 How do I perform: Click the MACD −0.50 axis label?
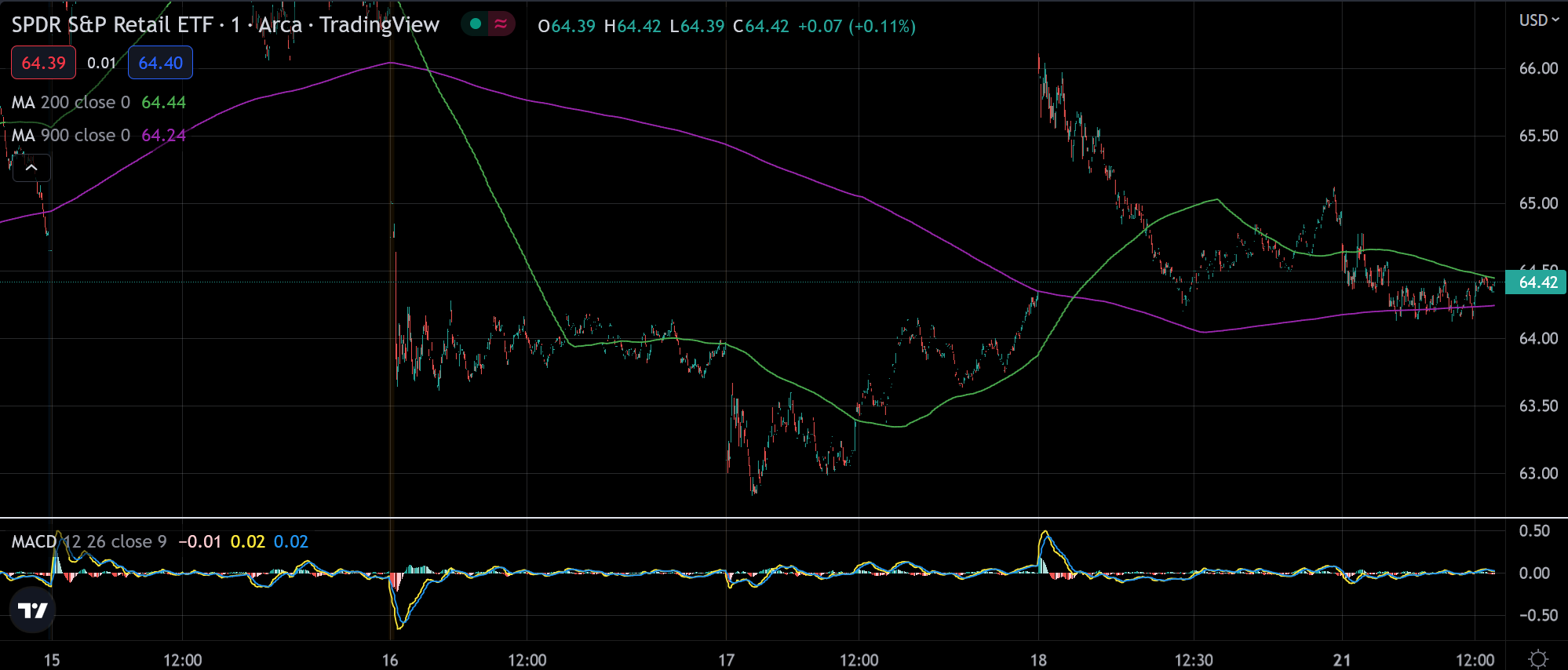[x=1537, y=615]
